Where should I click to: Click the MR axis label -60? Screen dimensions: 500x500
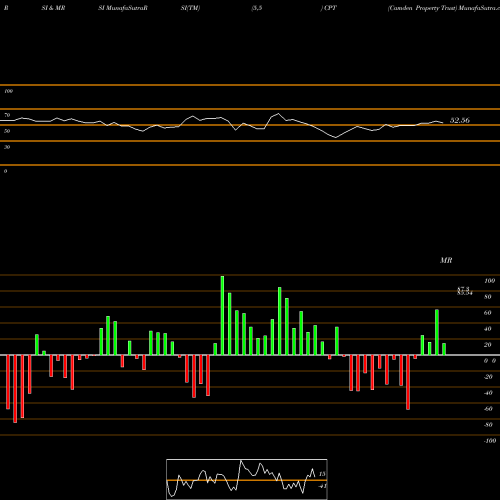pyautogui.click(x=488, y=409)
